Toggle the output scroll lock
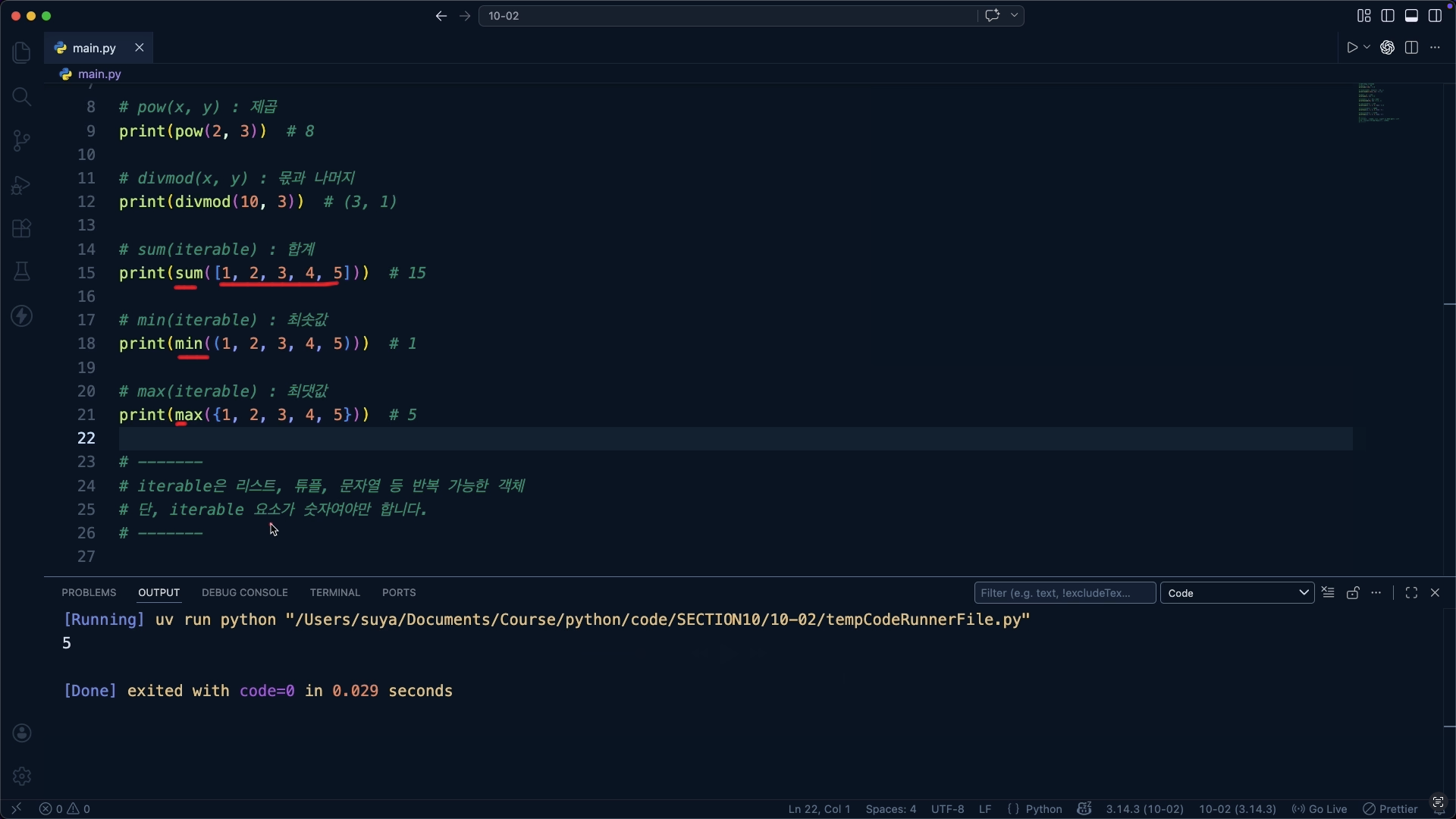 (1352, 593)
